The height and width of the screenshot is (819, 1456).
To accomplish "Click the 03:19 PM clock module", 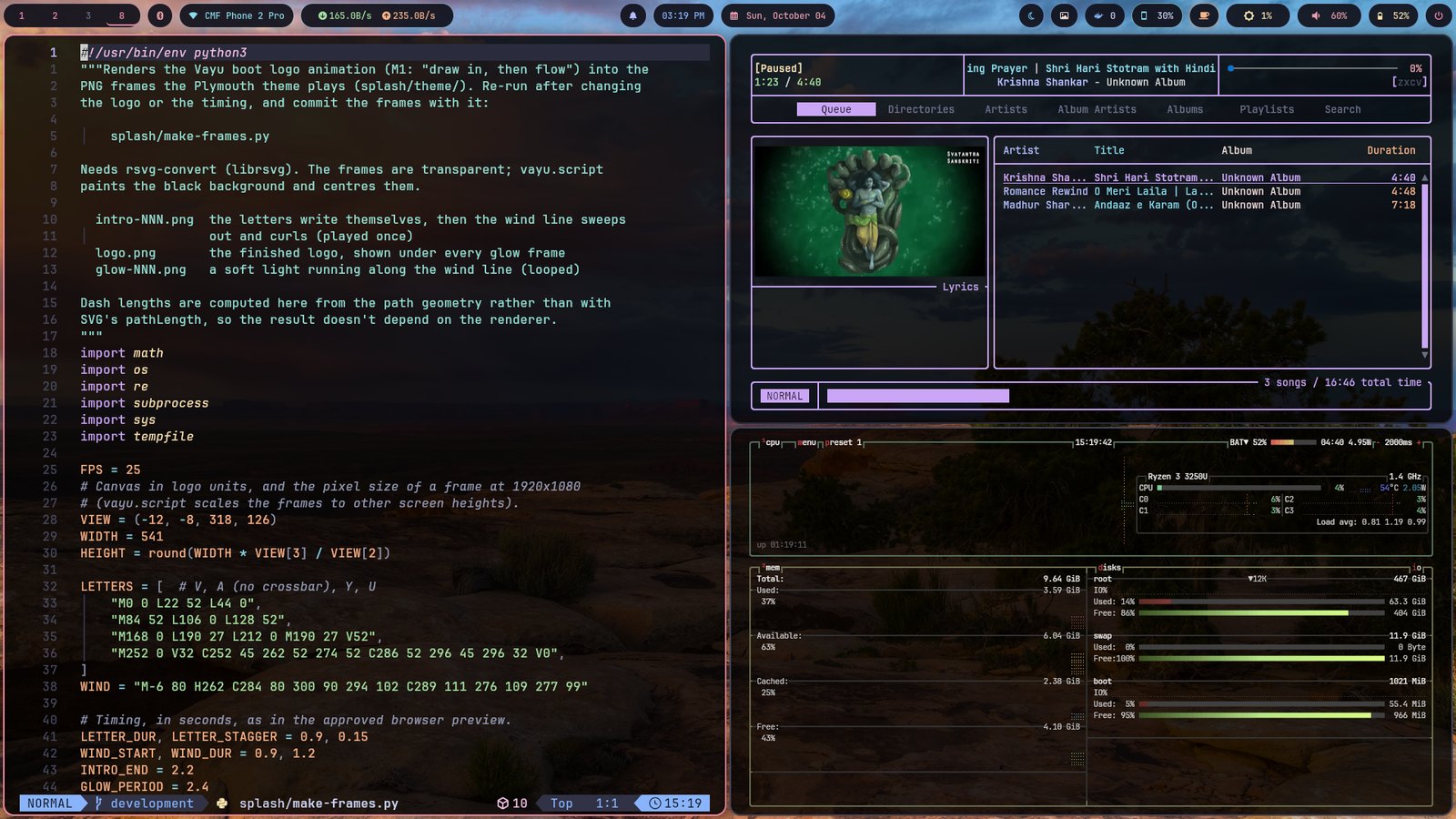I will [x=682, y=15].
